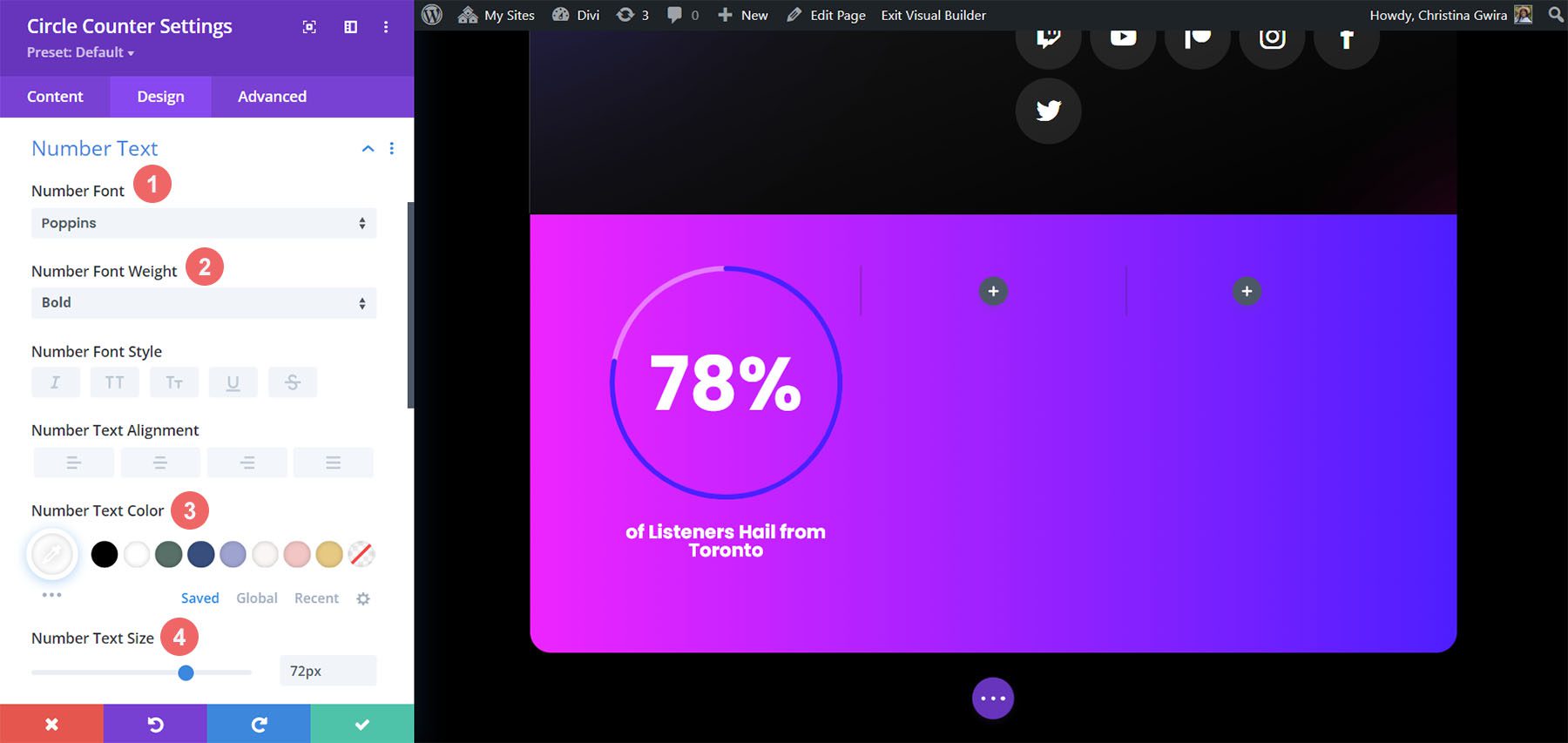Align number text right
This screenshot has height=743, width=1568.
[x=247, y=463]
